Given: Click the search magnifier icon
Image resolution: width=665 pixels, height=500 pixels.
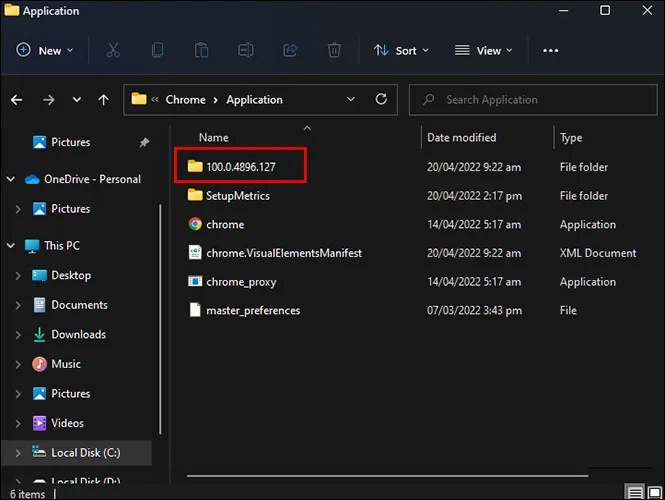Looking at the screenshot, I should click(428, 100).
